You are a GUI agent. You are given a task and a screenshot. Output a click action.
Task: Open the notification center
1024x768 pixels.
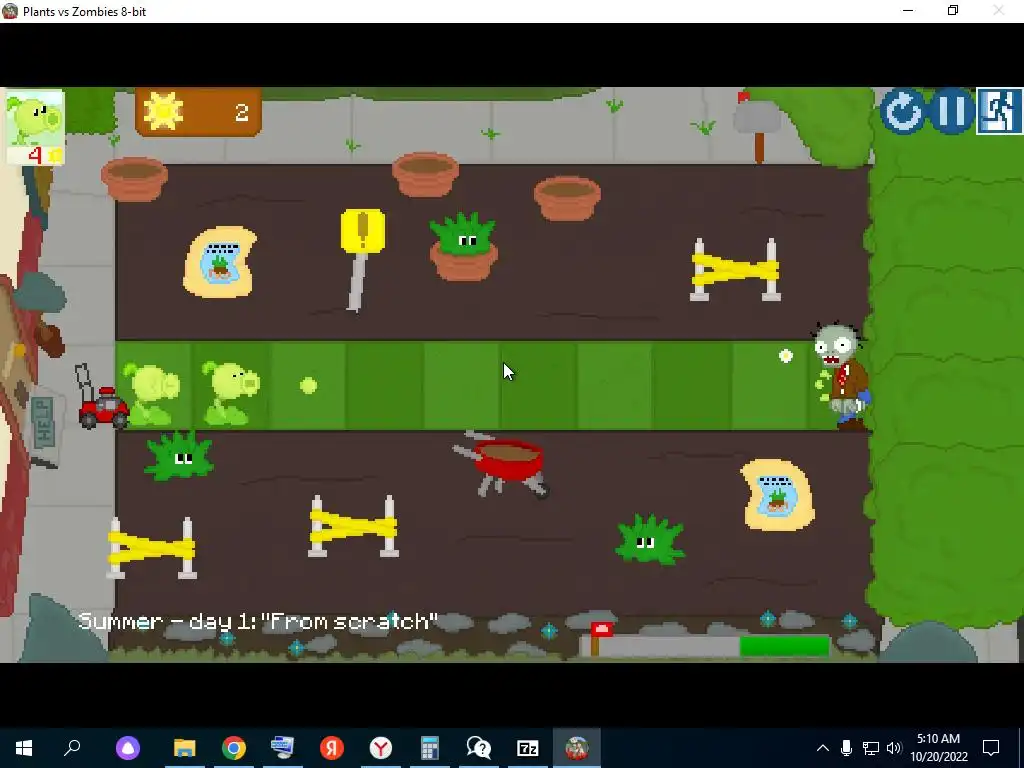[991, 748]
